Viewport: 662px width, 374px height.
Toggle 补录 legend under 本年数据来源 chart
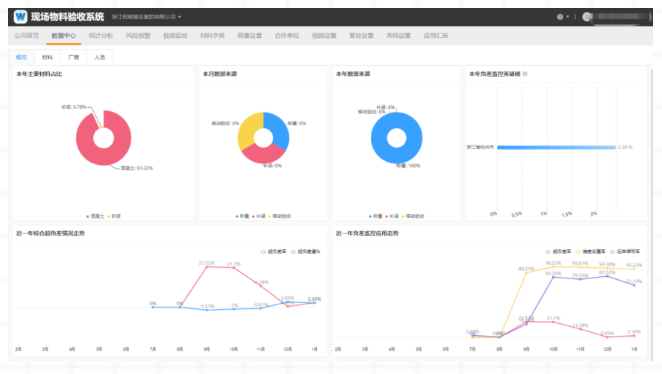[x=392, y=216]
